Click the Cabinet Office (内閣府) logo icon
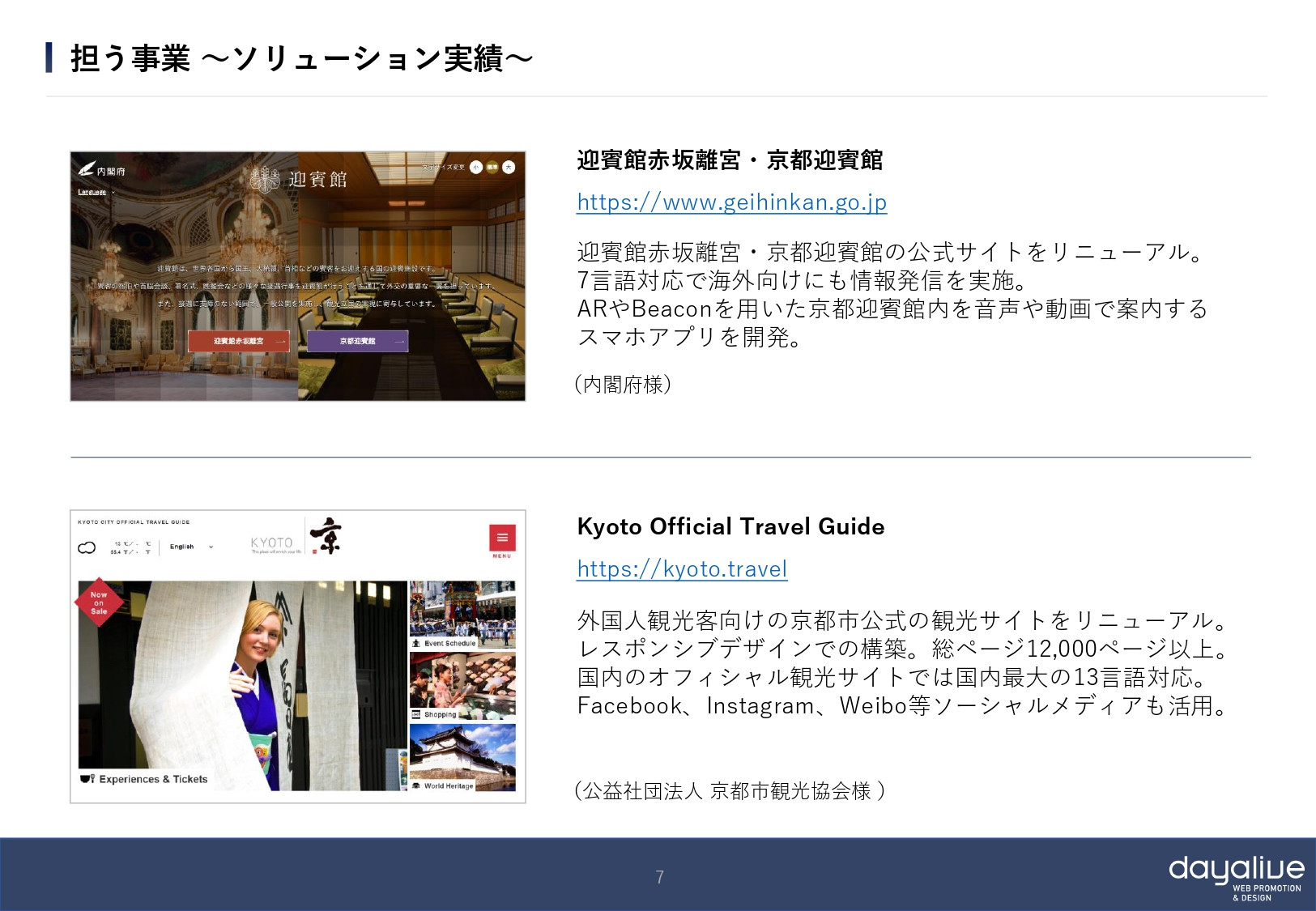Screen dimensions: 1316x911 86,168
